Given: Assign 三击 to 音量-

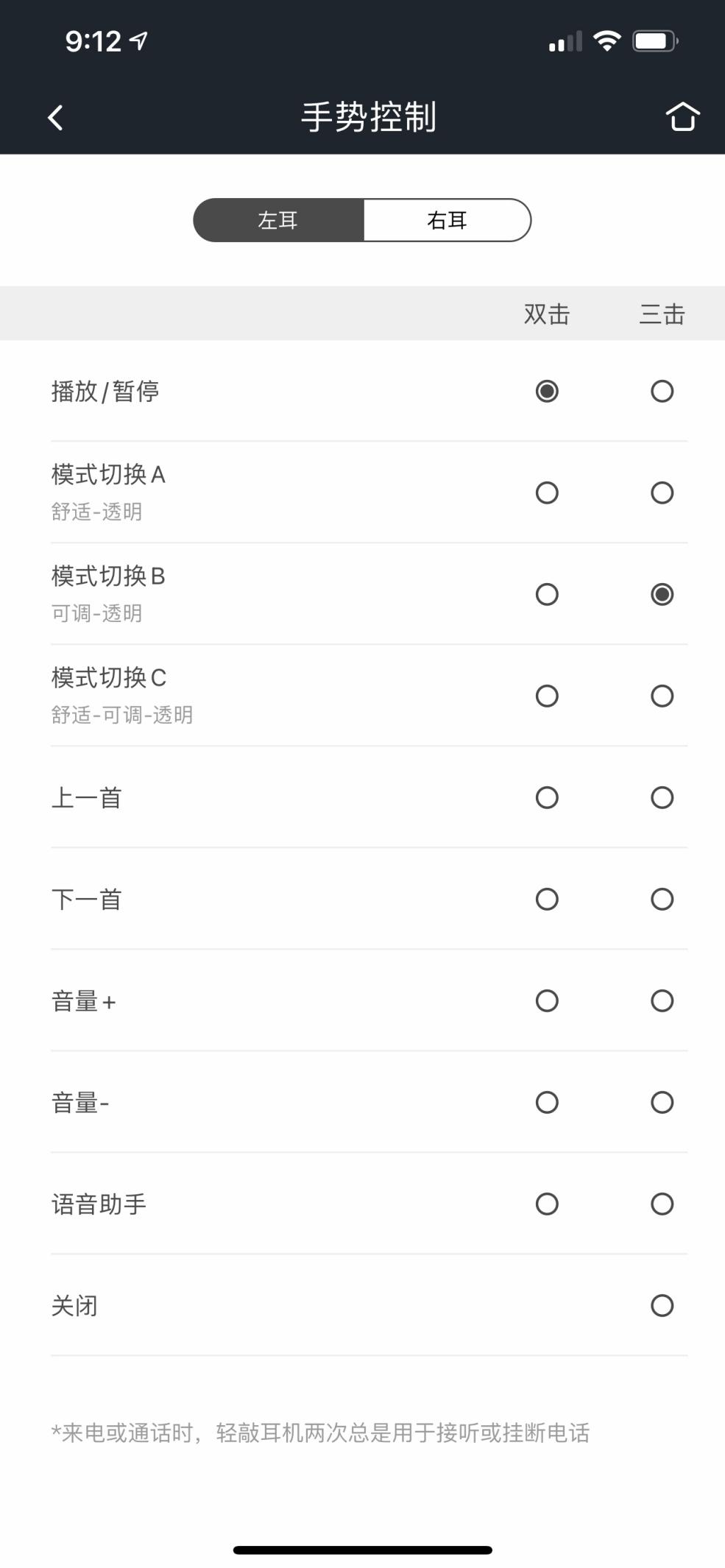Looking at the screenshot, I should 662,1102.
